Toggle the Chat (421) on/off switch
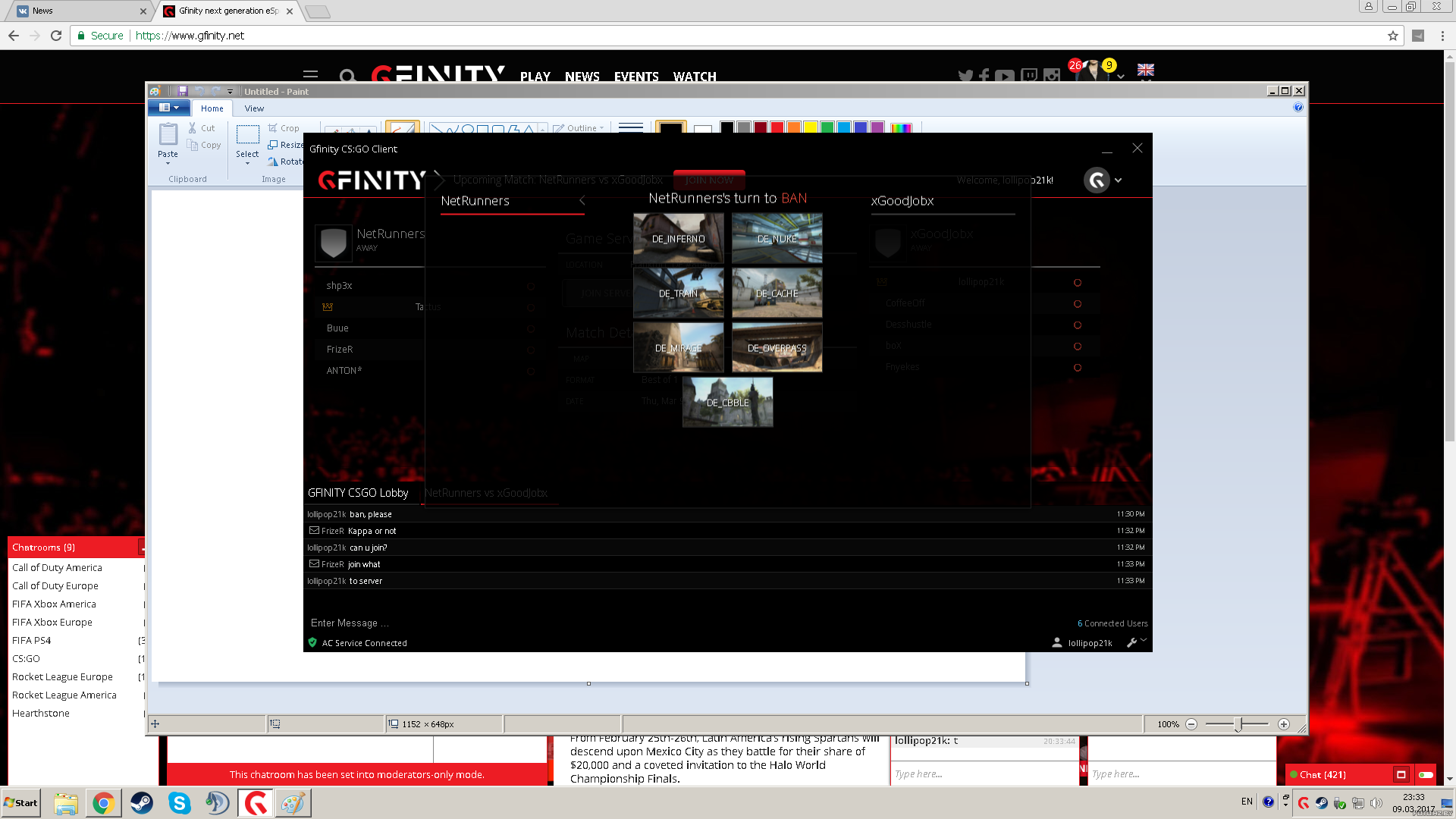The width and height of the screenshot is (1456, 819). click(x=1426, y=774)
